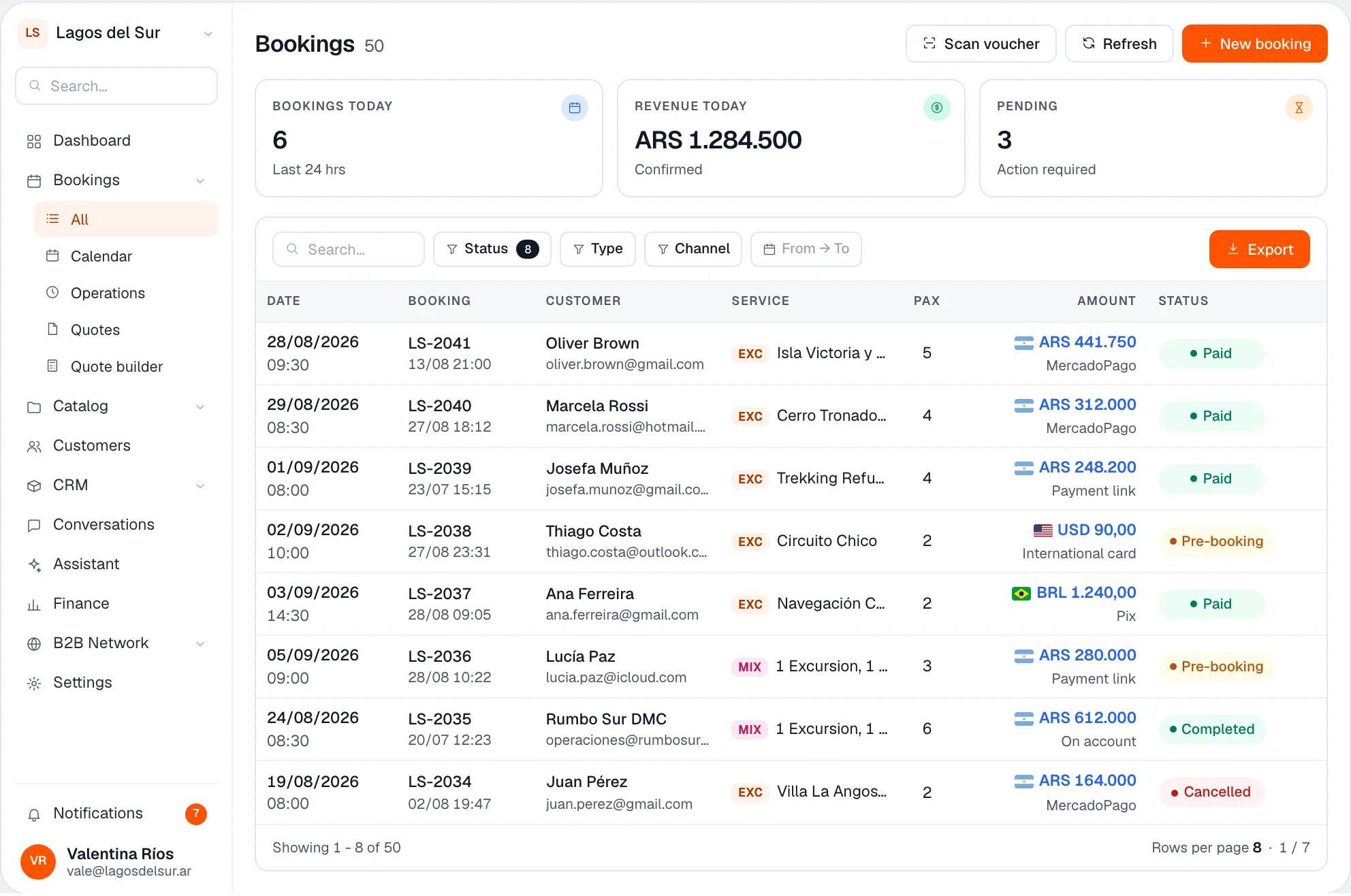Click the Quotes document icon
The width and height of the screenshot is (1351, 896).
[52, 330]
